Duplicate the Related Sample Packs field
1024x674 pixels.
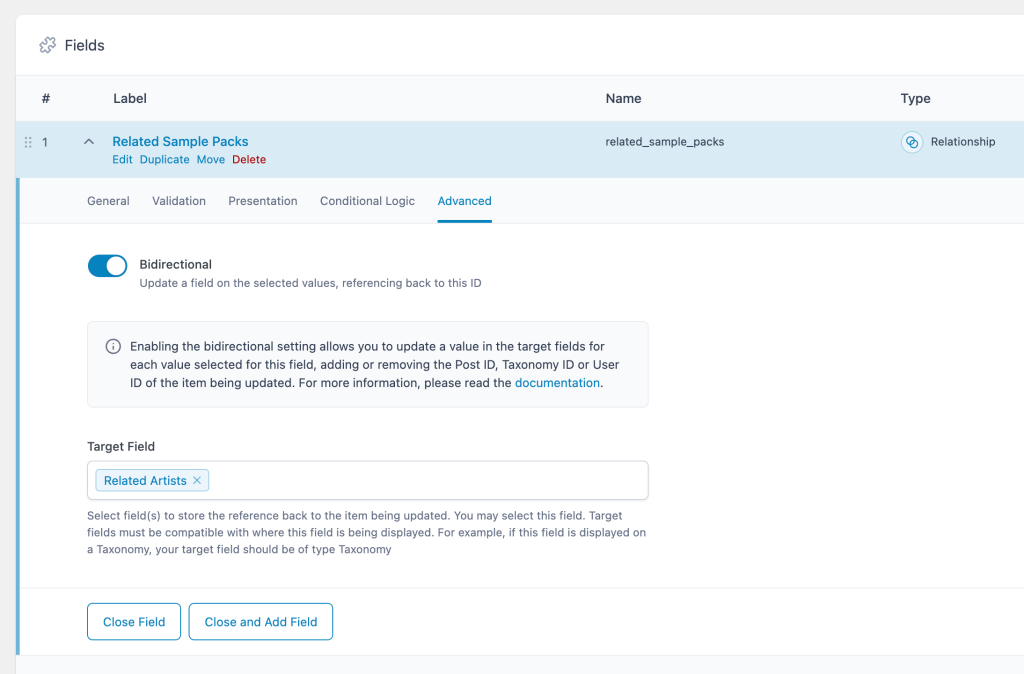click(164, 160)
